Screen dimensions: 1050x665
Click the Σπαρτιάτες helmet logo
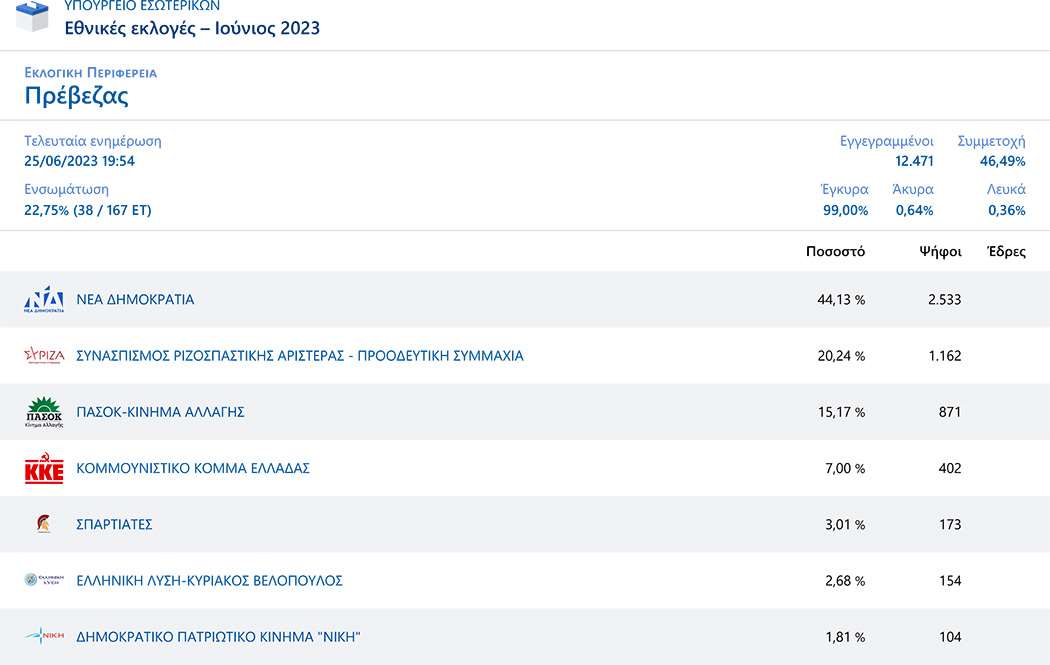tap(44, 524)
